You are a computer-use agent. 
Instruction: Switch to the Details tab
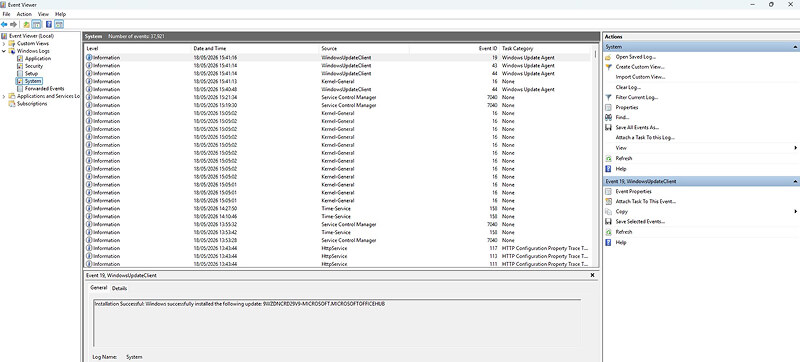click(x=119, y=288)
